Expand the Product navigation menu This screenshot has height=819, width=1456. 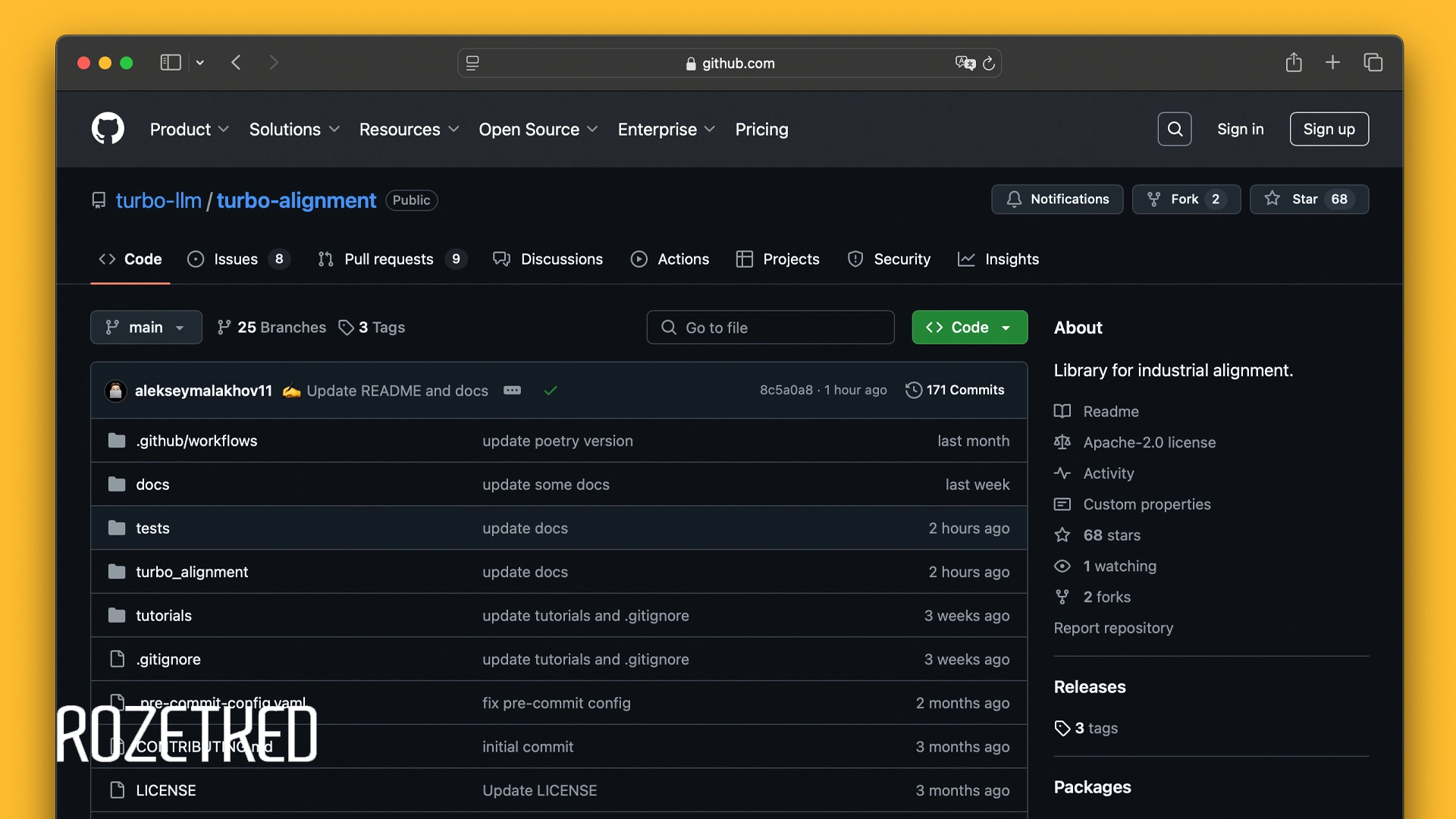[189, 130]
